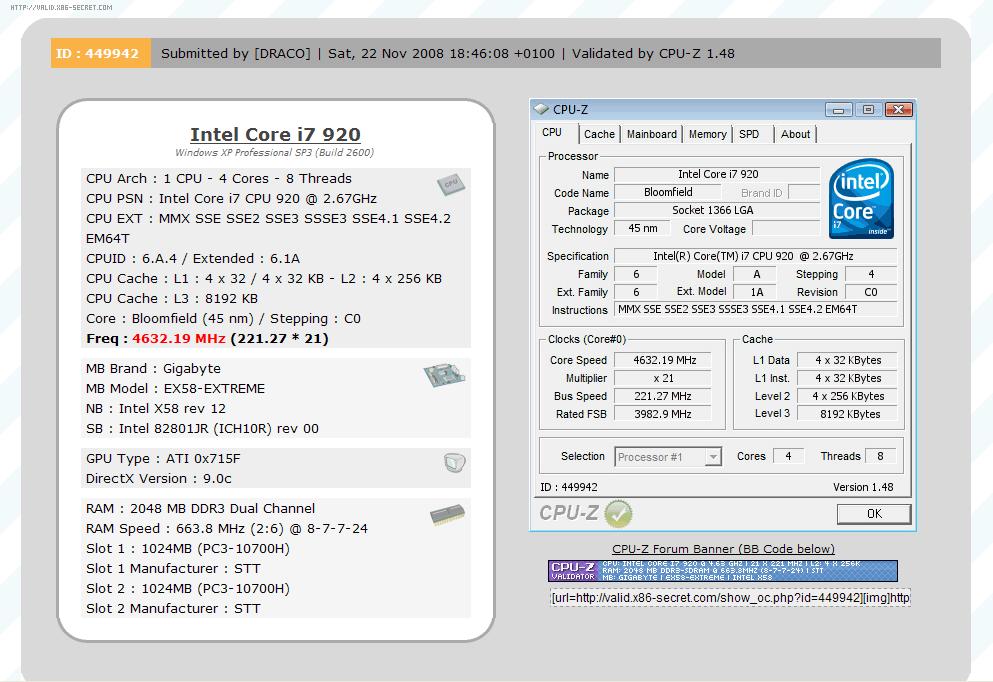The width and height of the screenshot is (993, 682).
Task: Click the CPUID : 6.A.4 line
Action: (x=193, y=258)
